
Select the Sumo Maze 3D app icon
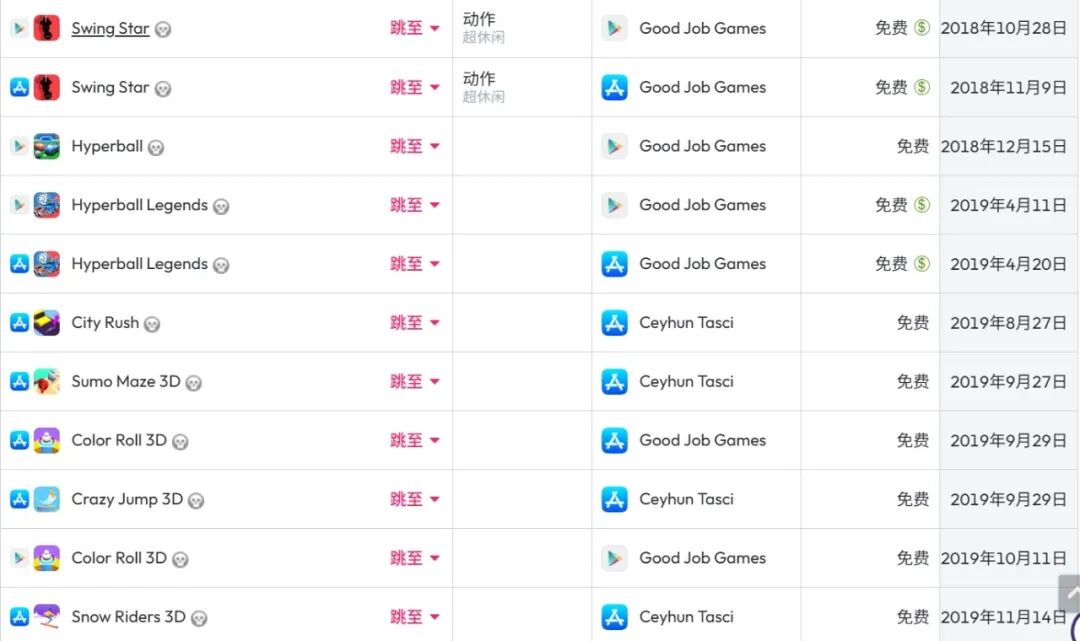click(x=47, y=381)
